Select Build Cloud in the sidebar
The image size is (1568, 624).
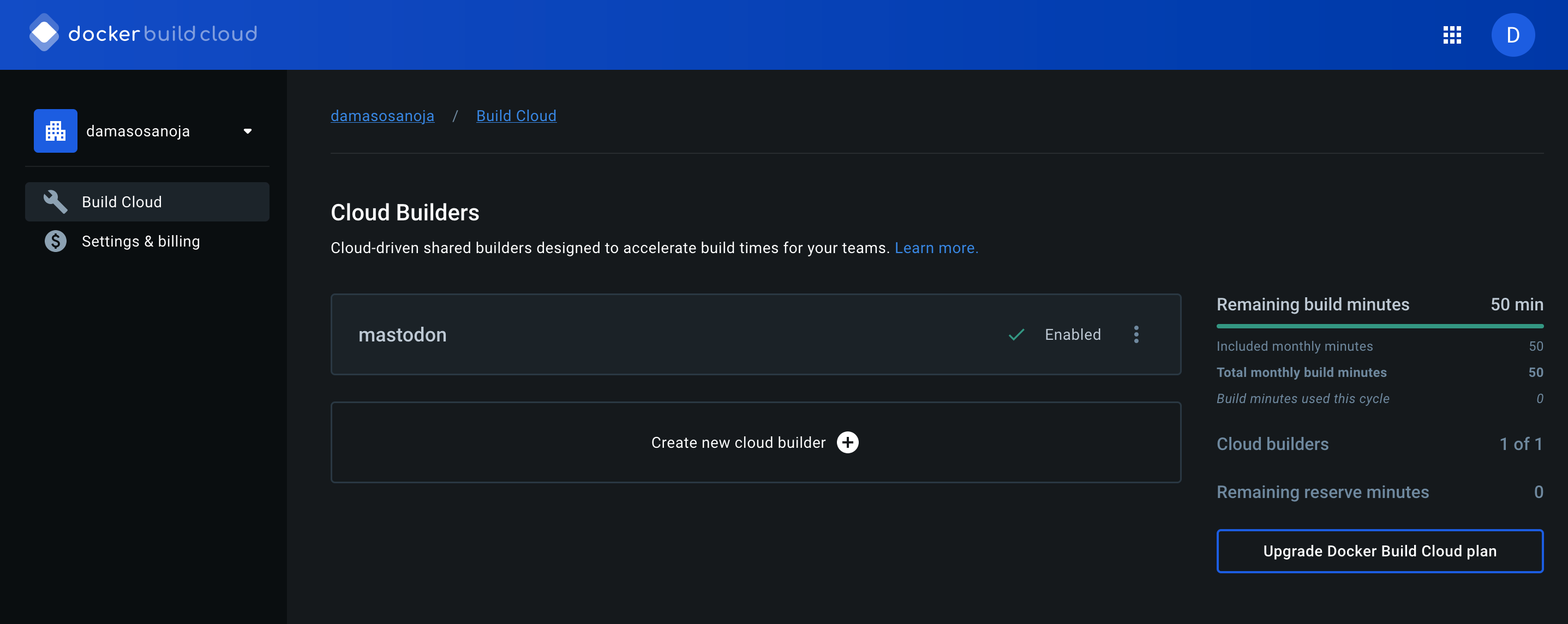pyautogui.click(x=122, y=202)
